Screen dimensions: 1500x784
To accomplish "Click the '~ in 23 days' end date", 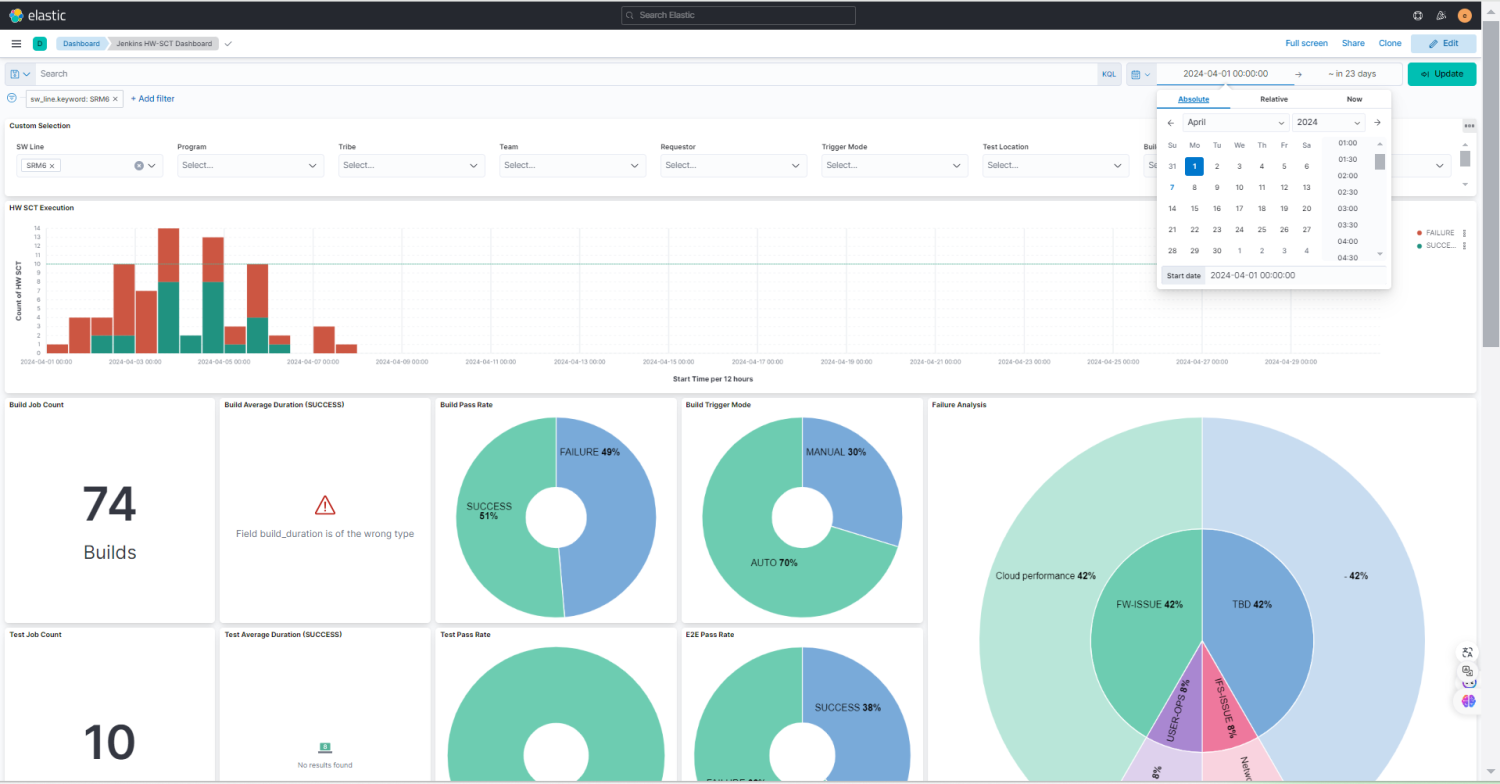I will click(1352, 74).
